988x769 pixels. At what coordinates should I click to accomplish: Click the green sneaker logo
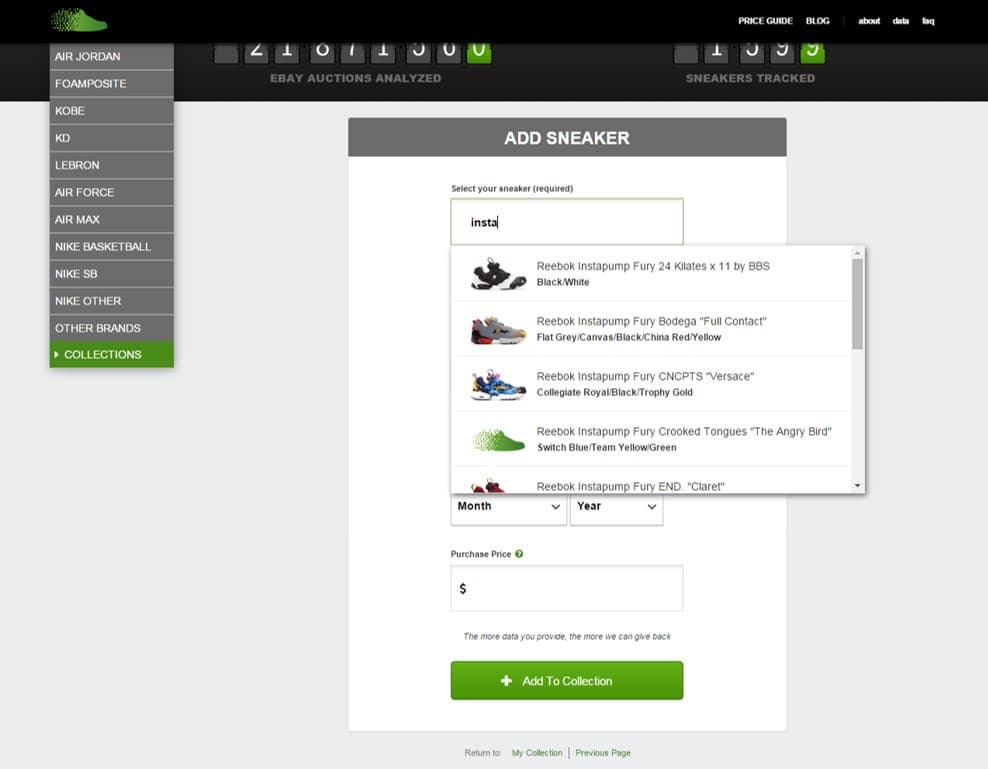(79, 20)
